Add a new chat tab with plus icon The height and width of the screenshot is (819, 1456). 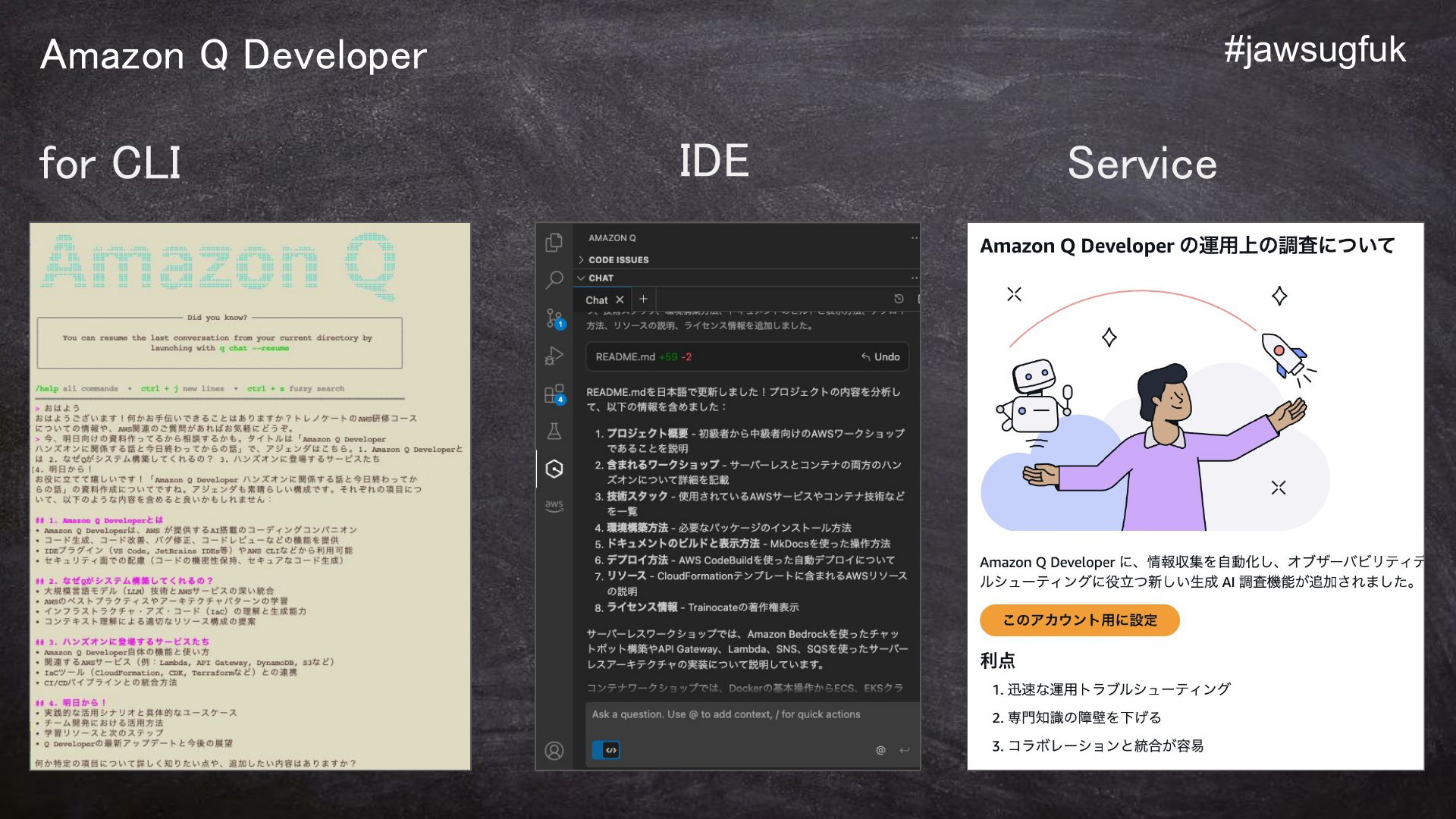click(643, 299)
